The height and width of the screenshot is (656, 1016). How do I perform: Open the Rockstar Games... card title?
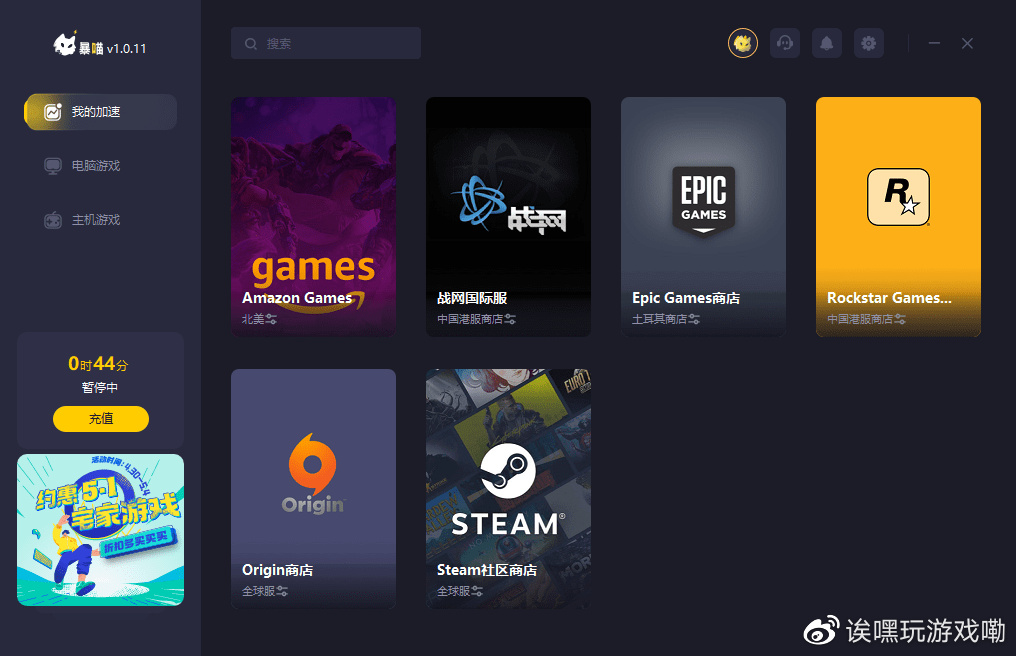(x=889, y=298)
